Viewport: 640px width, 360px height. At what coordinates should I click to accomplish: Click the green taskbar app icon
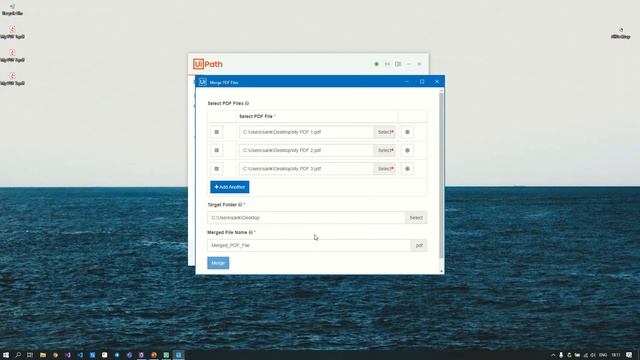[166, 355]
